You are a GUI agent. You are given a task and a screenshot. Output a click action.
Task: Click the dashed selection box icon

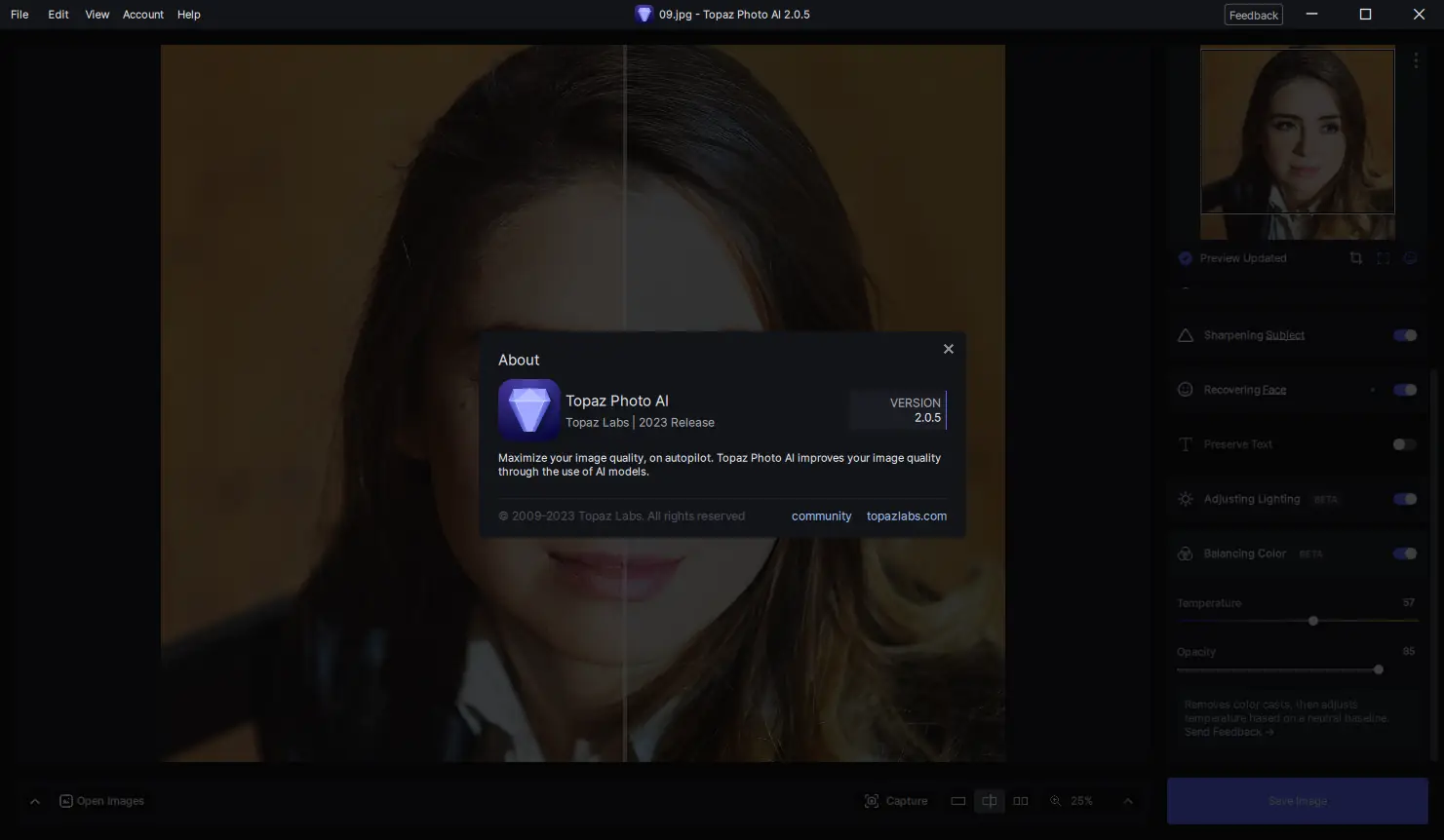(1383, 258)
